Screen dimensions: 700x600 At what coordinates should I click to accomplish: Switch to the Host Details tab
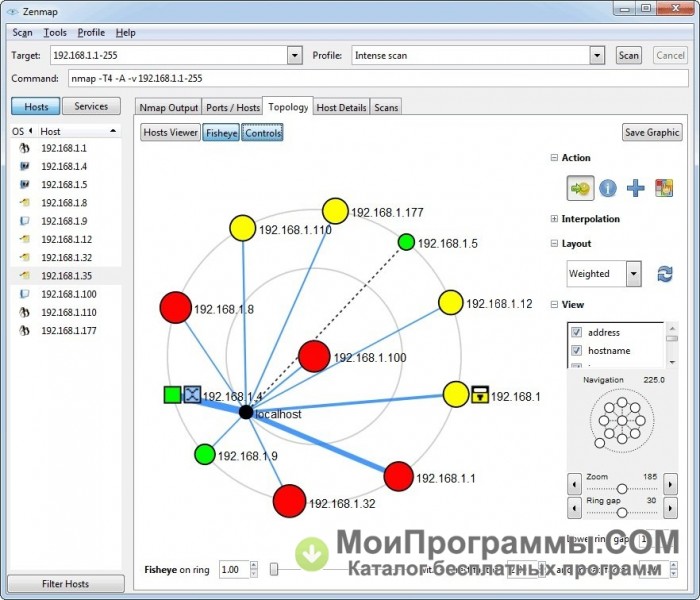pos(341,108)
